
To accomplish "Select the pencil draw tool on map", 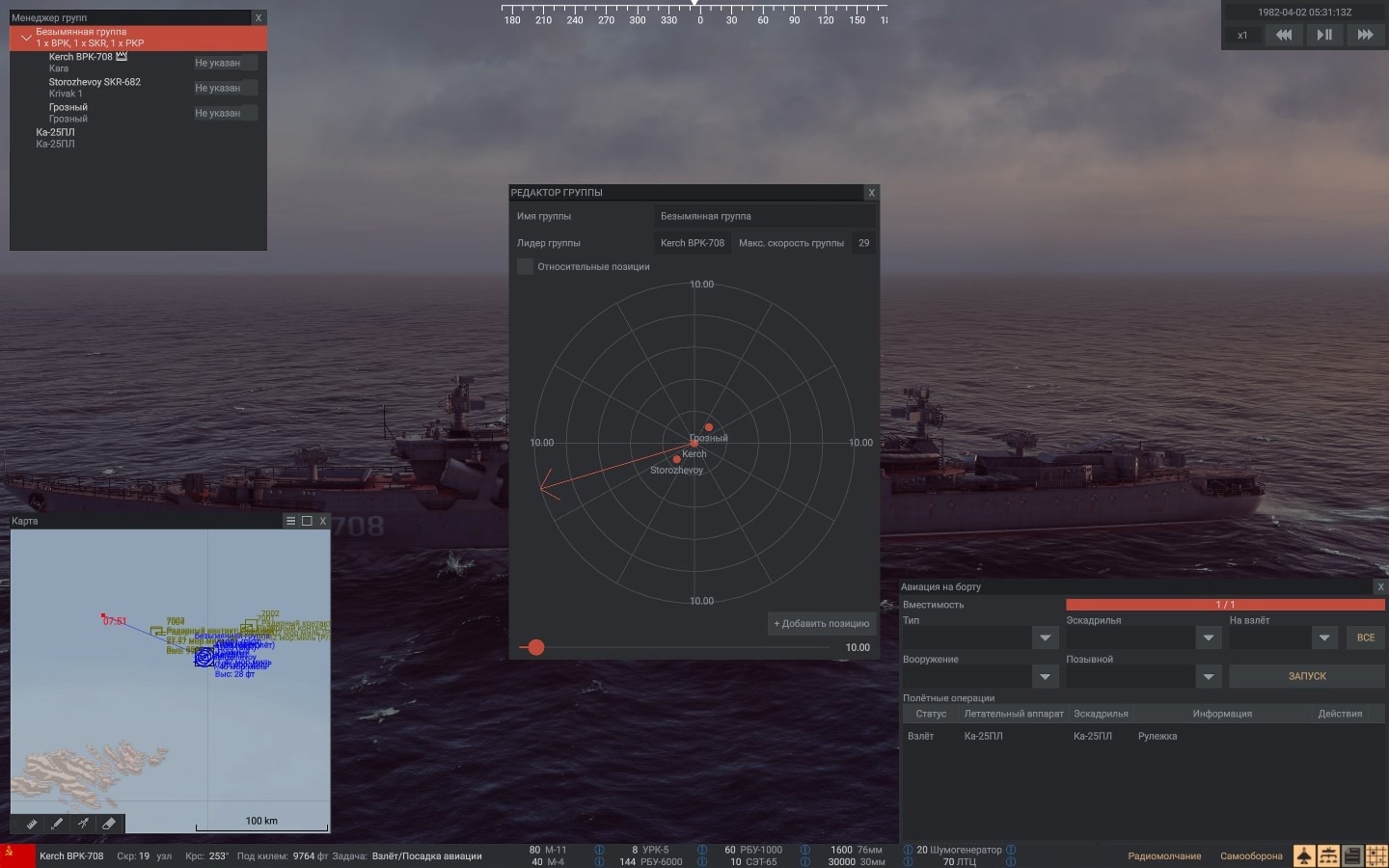I will [x=57, y=824].
